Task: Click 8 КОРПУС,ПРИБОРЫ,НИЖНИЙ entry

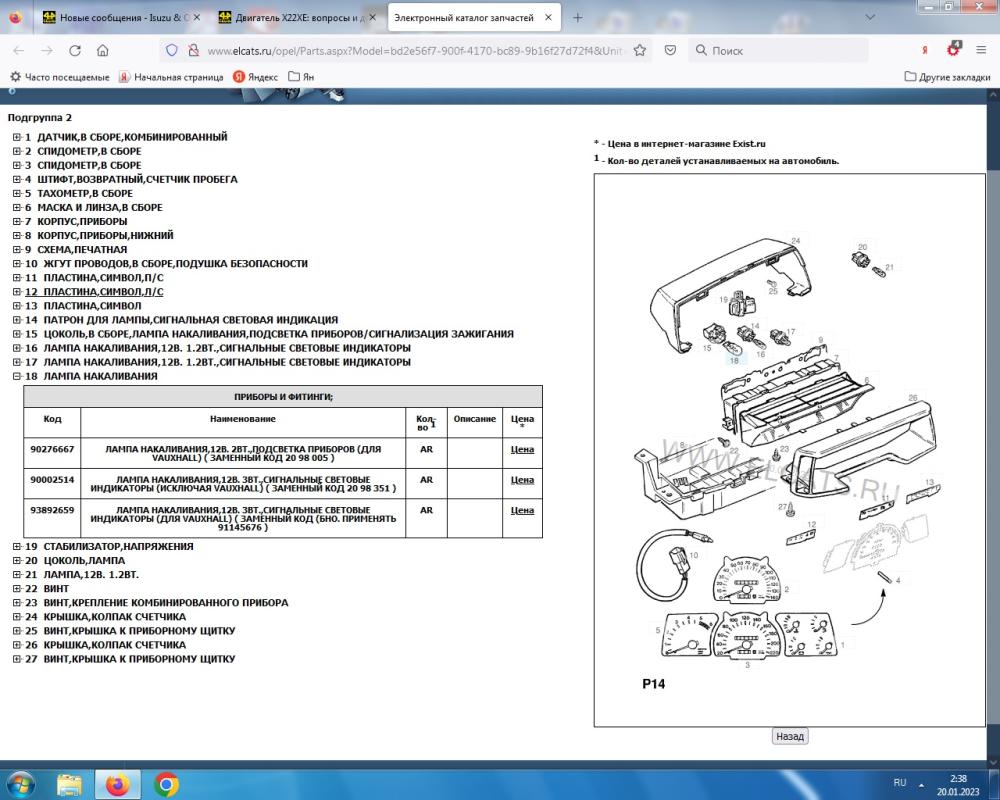Action: (x=99, y=235)
